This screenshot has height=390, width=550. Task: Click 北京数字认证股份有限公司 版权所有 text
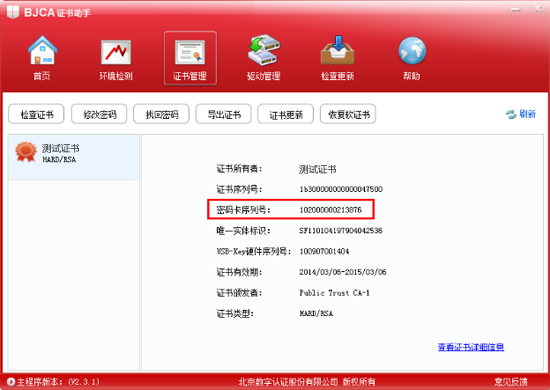tap(307, 382)
